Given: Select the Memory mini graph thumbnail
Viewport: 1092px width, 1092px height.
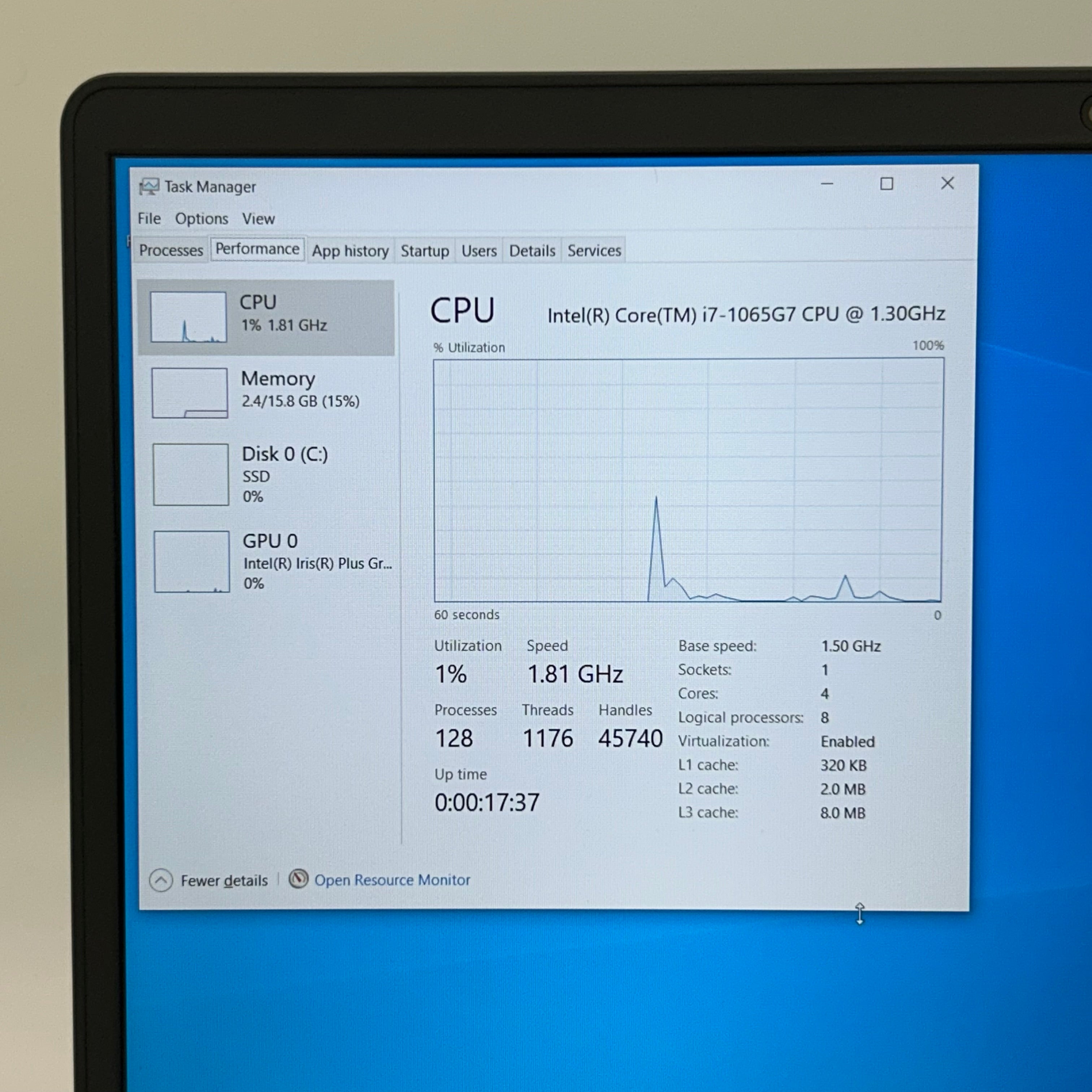Looking at the screenshot, I should click(x=190, y=393).
